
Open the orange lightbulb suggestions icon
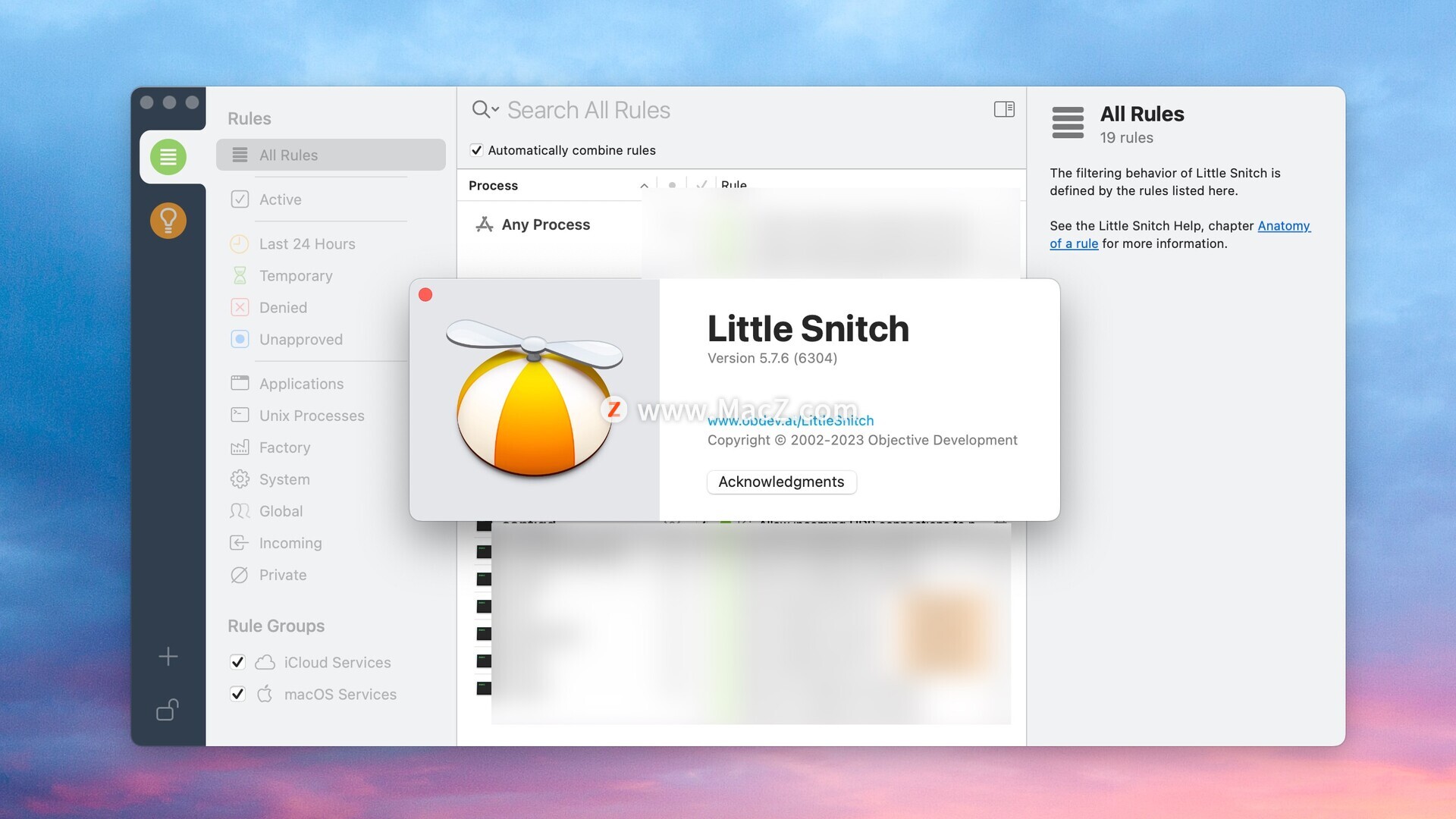[x=168, y=221]
